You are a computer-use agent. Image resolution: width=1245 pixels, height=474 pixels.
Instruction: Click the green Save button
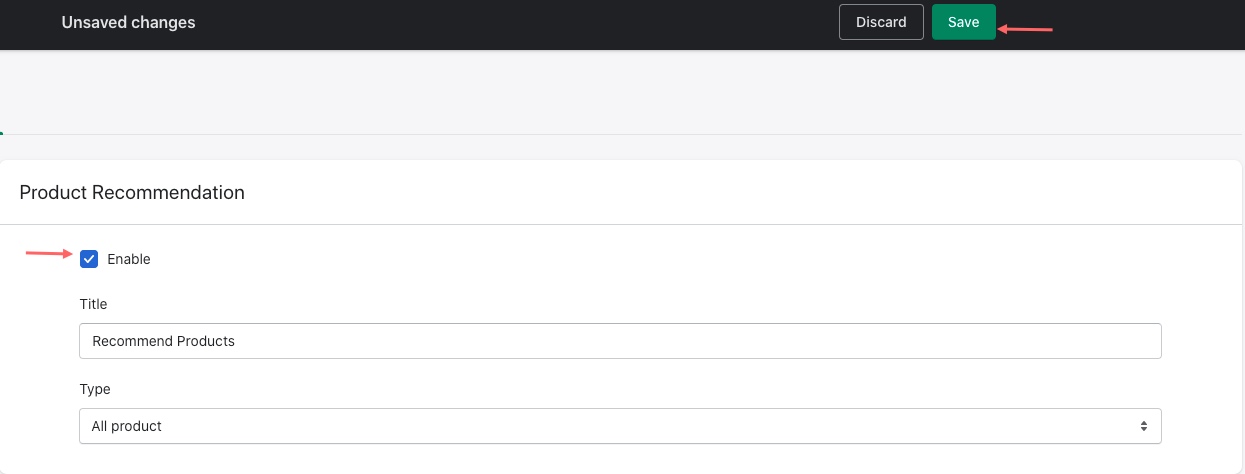point(963,22)
